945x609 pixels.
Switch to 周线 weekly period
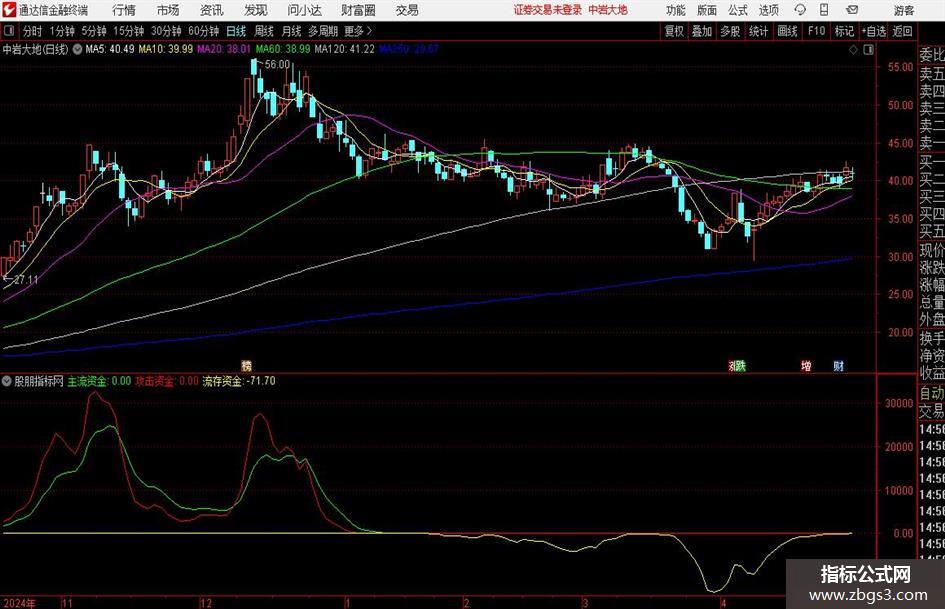tap(263, 31)
